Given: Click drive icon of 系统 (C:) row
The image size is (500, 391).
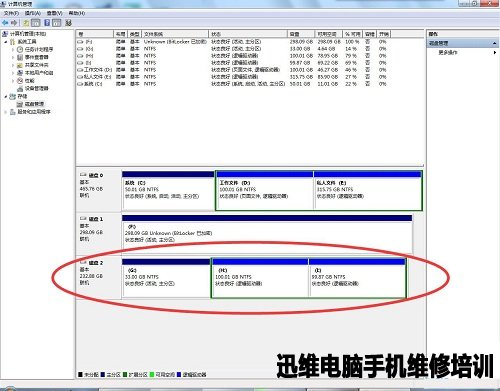Looking at the screenshot, I should [80, 84].
